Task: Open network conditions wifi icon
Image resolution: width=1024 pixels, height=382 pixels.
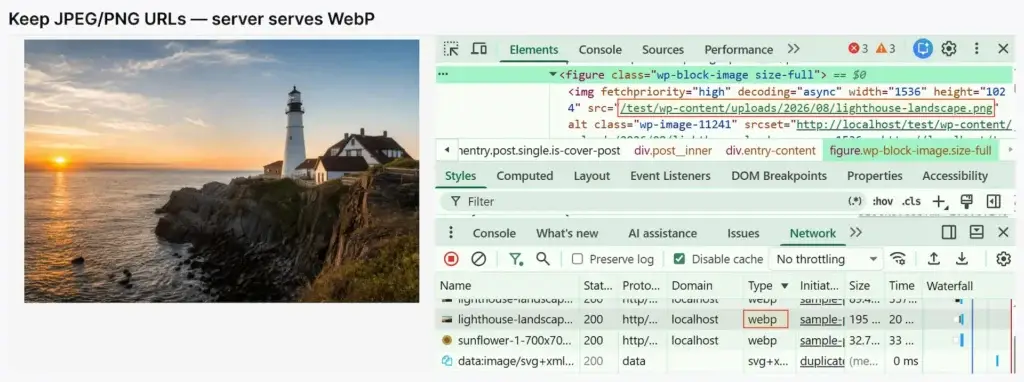Action: [899, 259]
